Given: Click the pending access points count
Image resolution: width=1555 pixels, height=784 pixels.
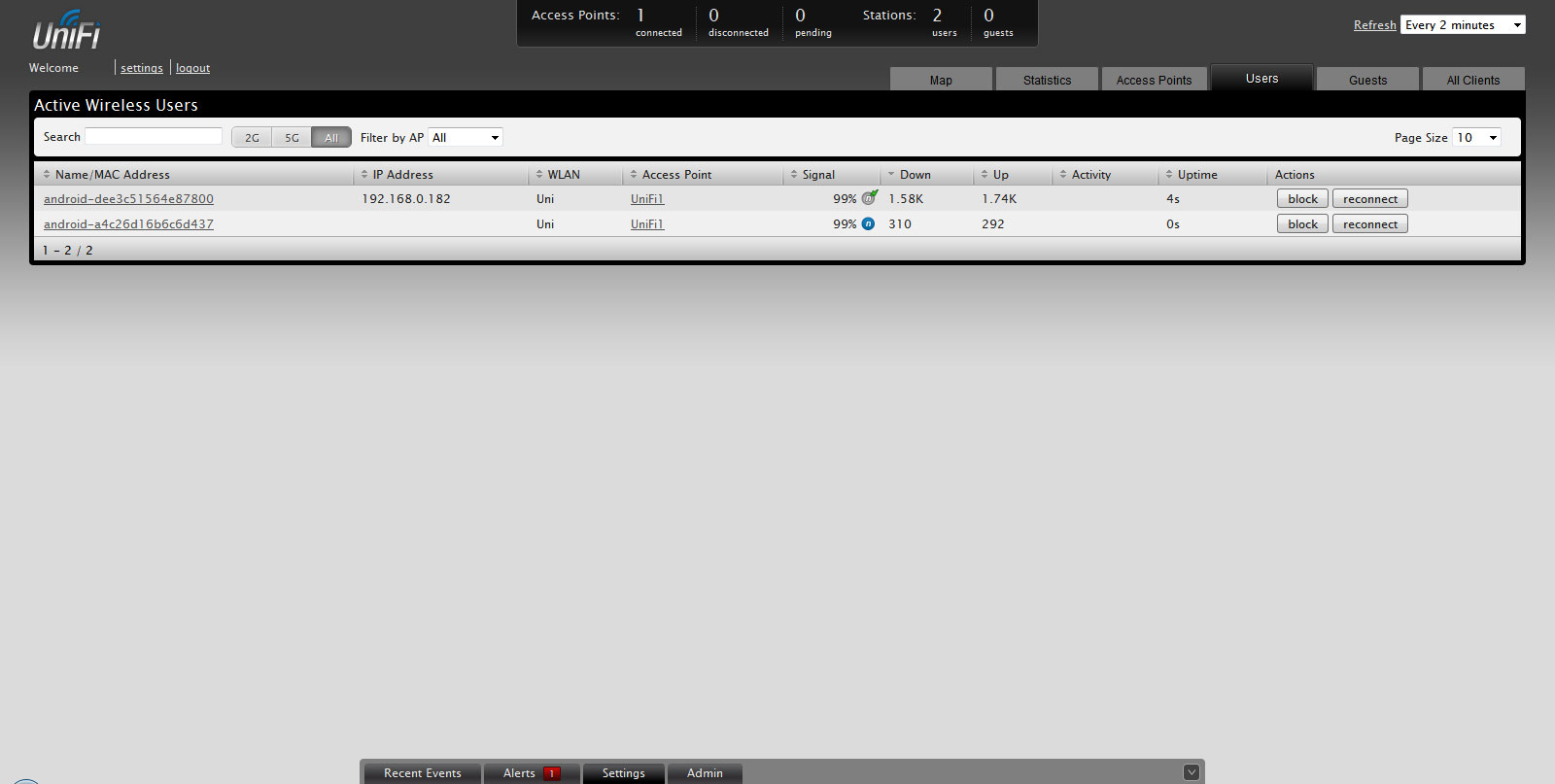Looking at the screenshot, I should [x=800, y=16].
